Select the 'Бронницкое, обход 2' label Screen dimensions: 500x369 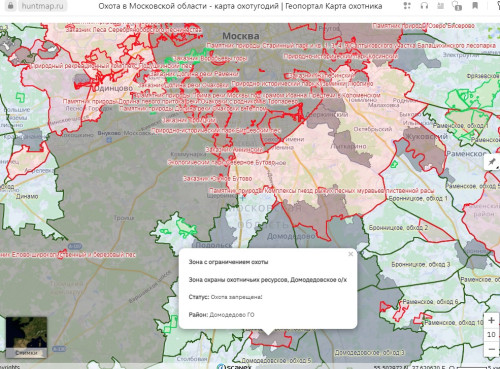pyautogui.click(x=398, y=228)
